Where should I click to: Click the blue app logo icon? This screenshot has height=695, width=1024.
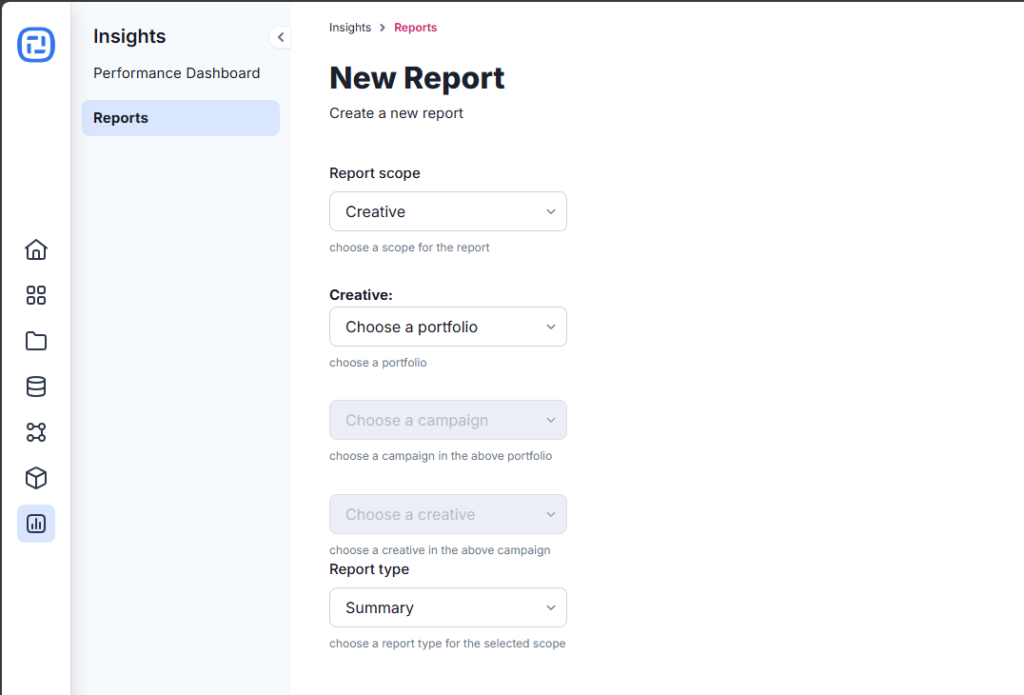pos(36,44)
